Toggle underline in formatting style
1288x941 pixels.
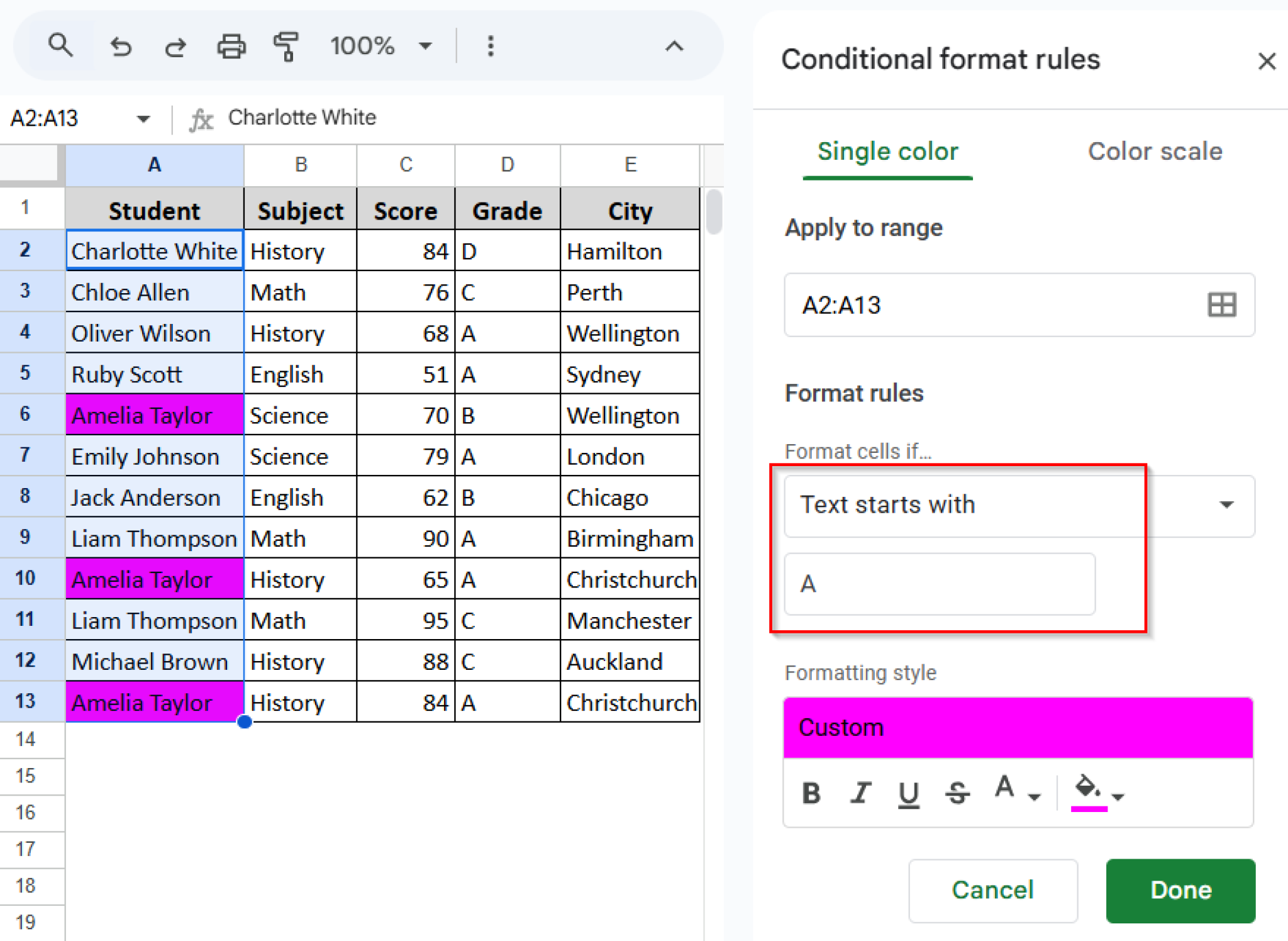pyautogui.click(x=908, y=793)
